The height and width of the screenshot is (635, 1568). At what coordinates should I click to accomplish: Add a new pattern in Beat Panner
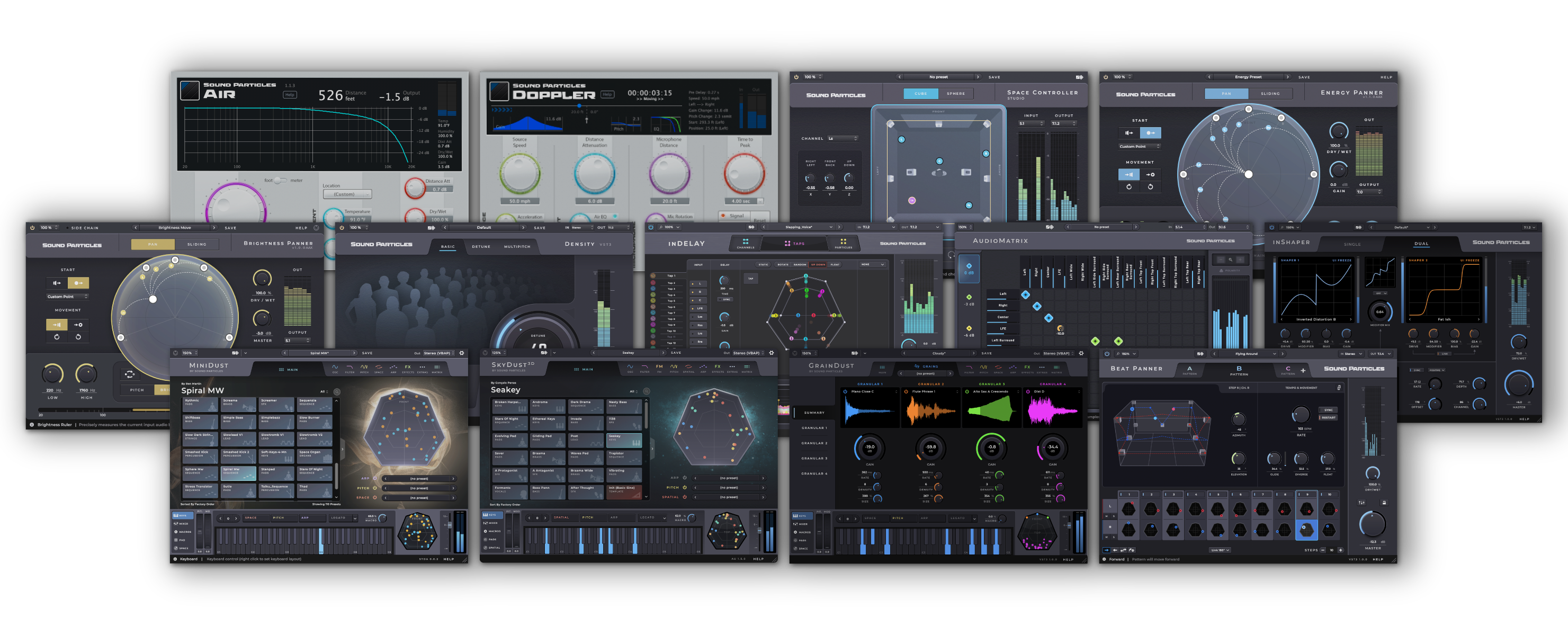(x=1303, y=370)
